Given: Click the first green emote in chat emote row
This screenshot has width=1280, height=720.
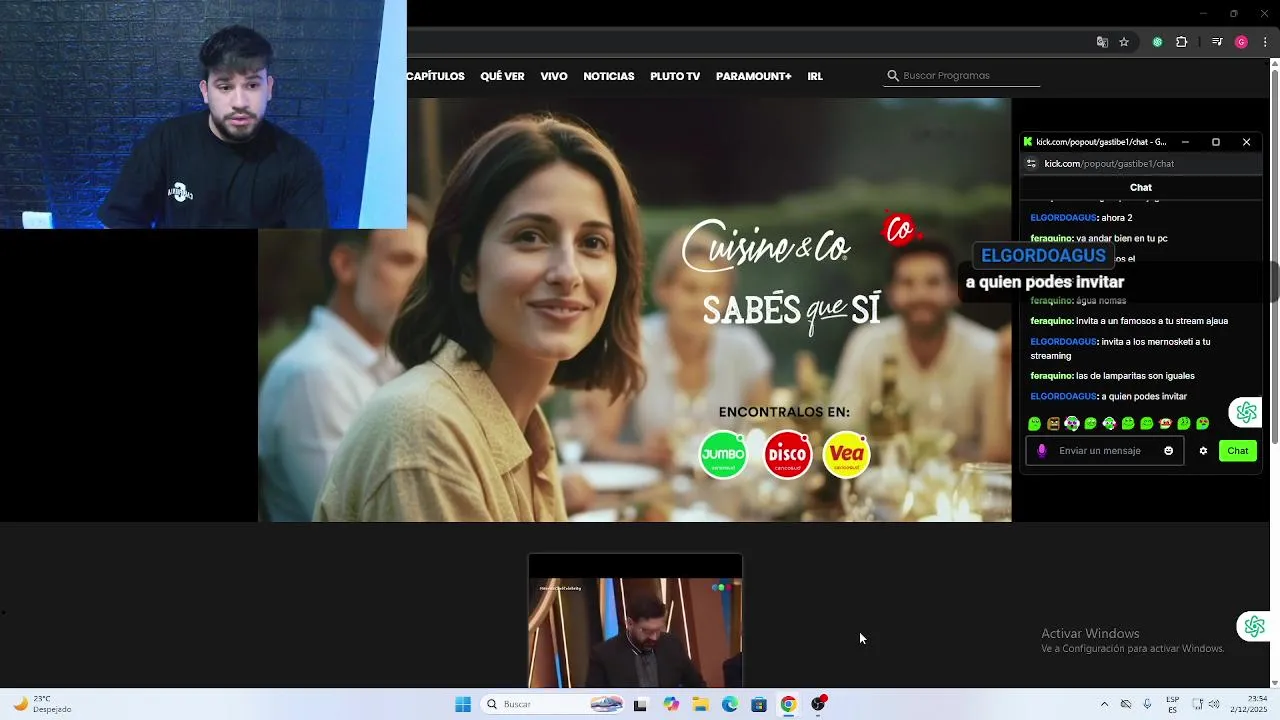Looking at the screenshot, I should click(1035, 424).
